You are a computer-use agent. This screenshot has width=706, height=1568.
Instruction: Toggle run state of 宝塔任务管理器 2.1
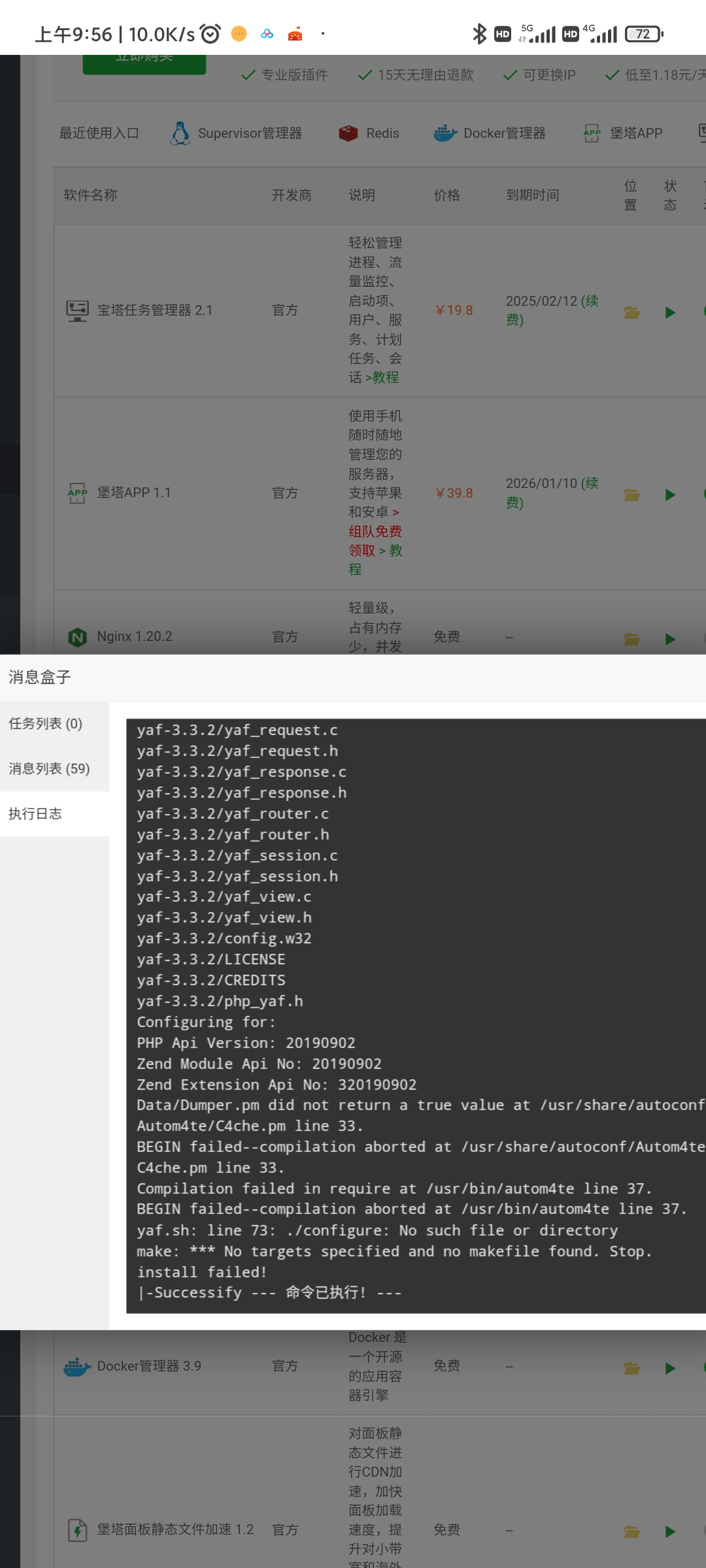(670, 312)
